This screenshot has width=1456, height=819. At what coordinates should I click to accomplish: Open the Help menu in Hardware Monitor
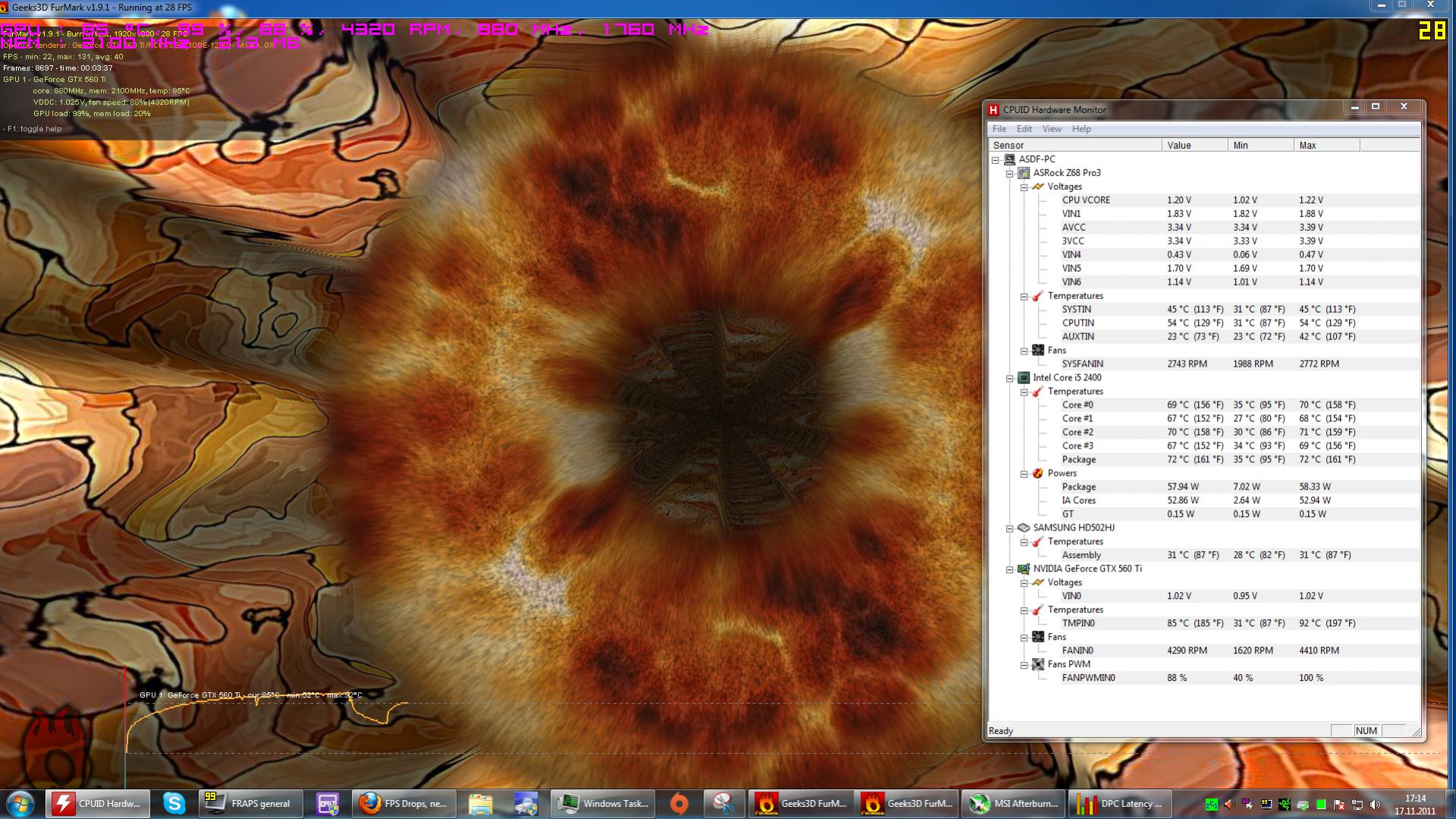click(x=1081, y=129)
